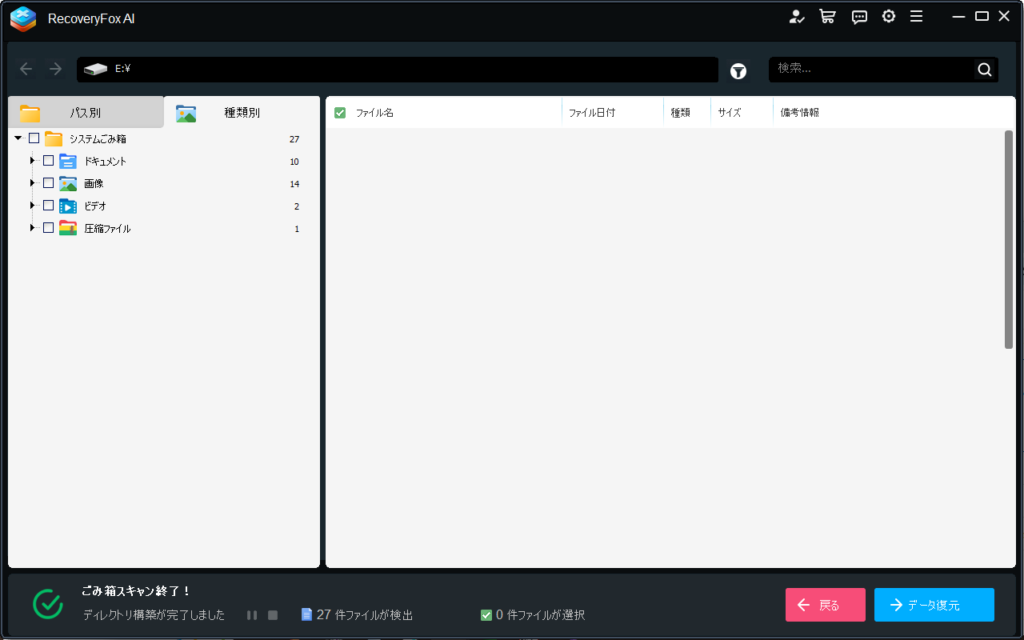
Task: Click the back navigation arrow
Action: click(26, 69)
